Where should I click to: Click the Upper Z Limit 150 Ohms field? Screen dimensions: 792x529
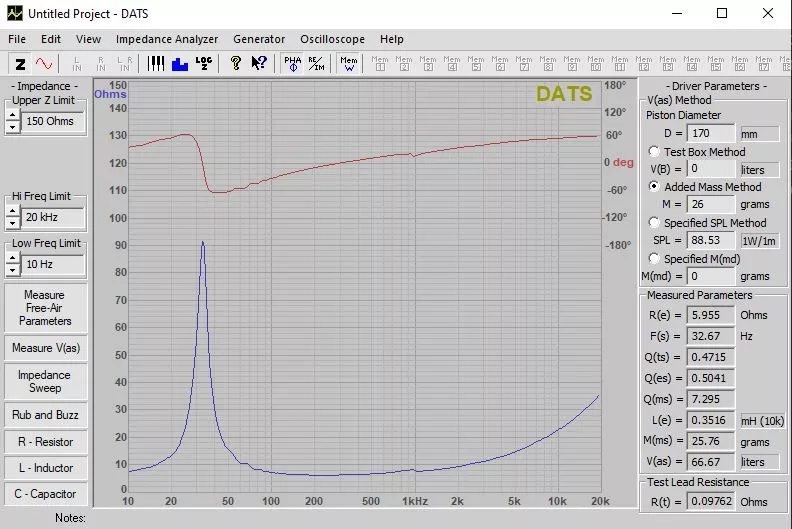point(53,121)
